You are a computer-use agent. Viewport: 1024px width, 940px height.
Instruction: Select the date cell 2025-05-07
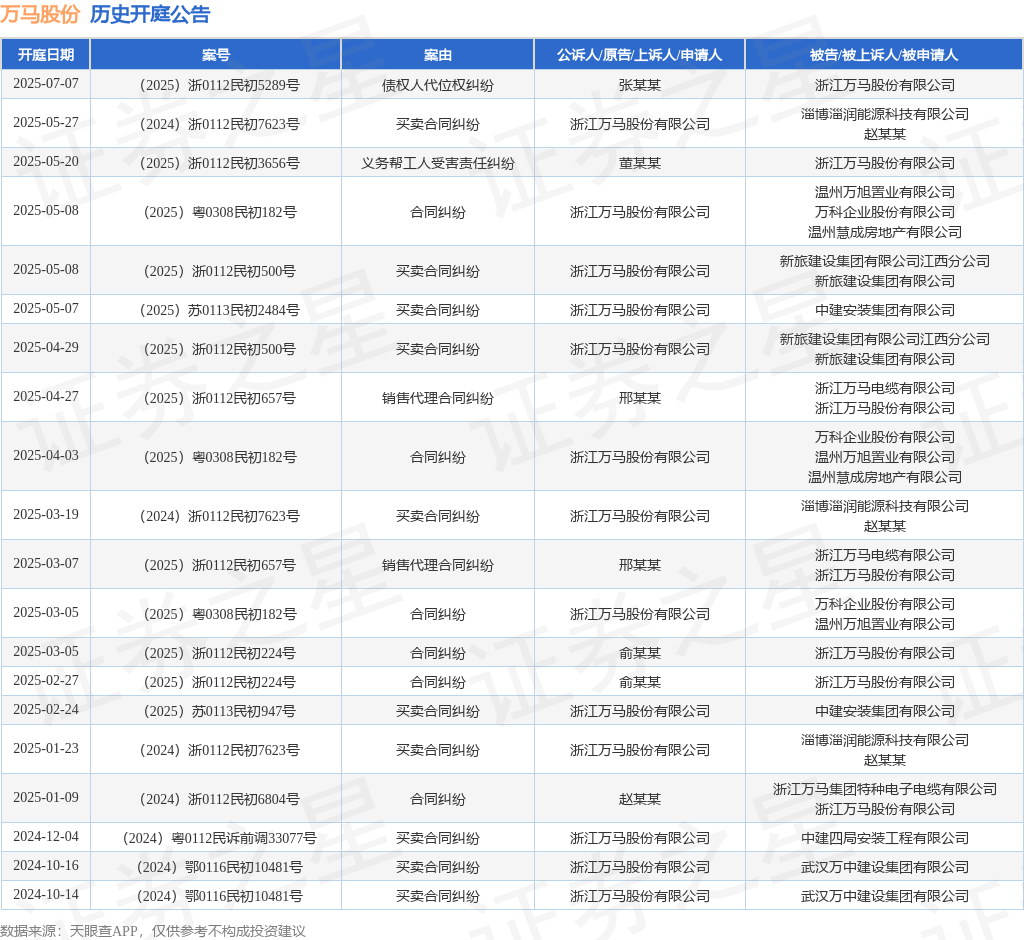[x=46, y=308]
